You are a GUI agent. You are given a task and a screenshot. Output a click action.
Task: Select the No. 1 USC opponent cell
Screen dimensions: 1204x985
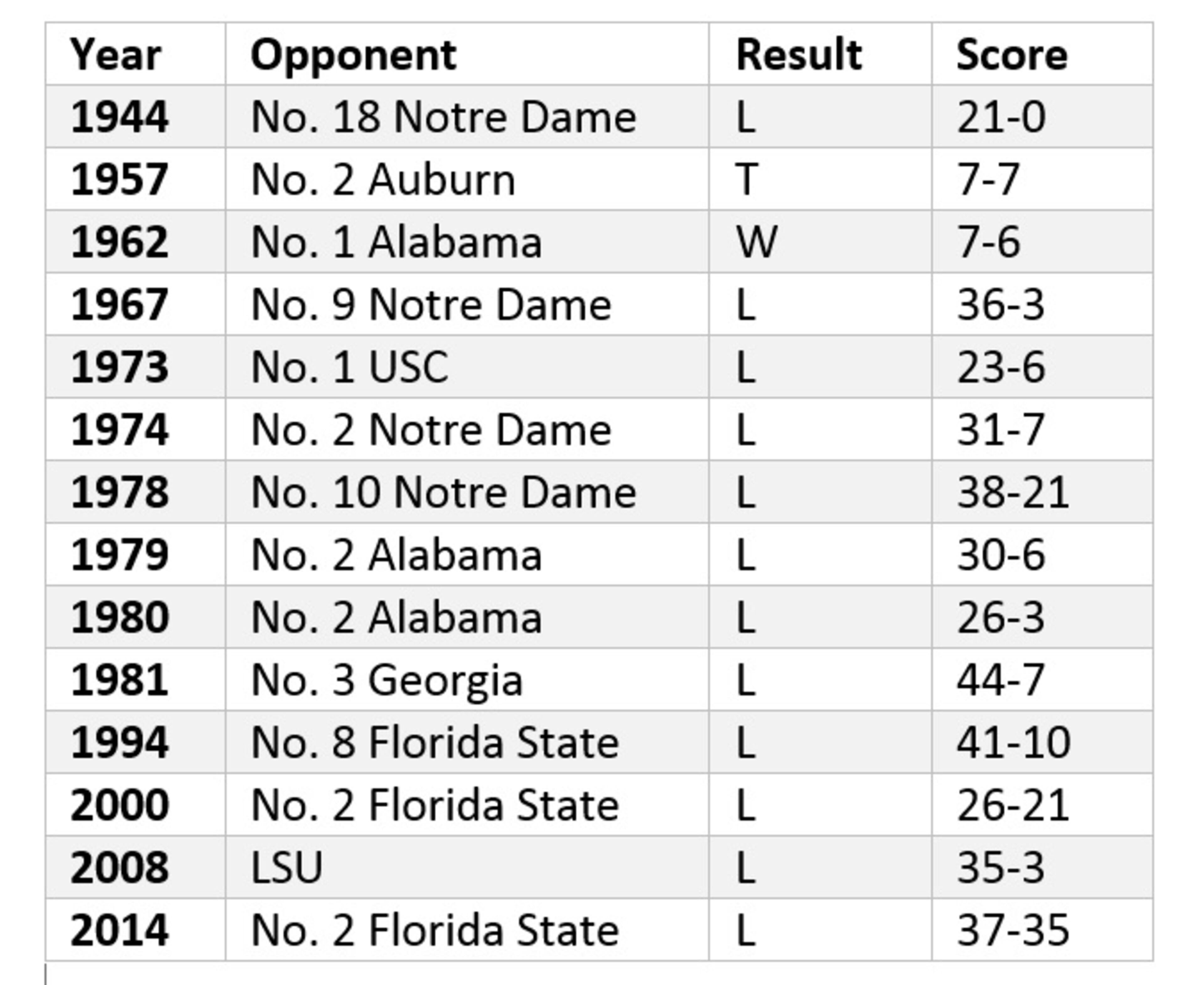(350, 368)
